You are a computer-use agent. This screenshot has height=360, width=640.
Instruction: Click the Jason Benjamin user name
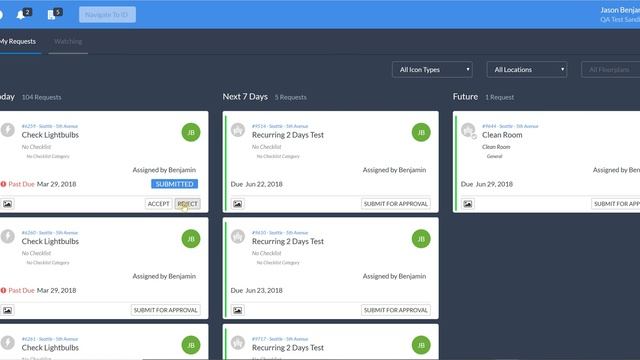(x=620, y=10)
